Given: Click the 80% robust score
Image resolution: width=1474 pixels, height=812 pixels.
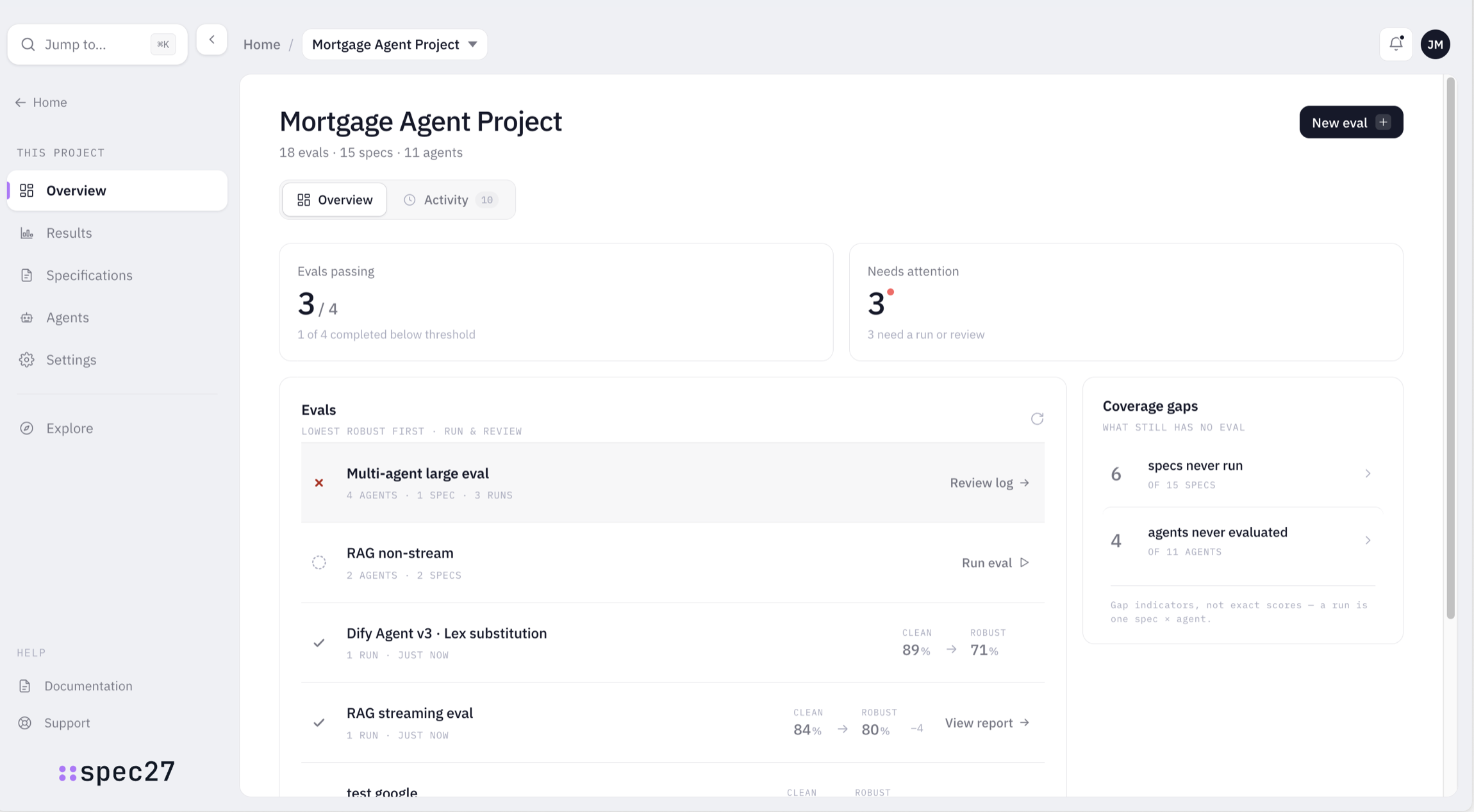Looking at the screenshot, I should click(875, 730).
